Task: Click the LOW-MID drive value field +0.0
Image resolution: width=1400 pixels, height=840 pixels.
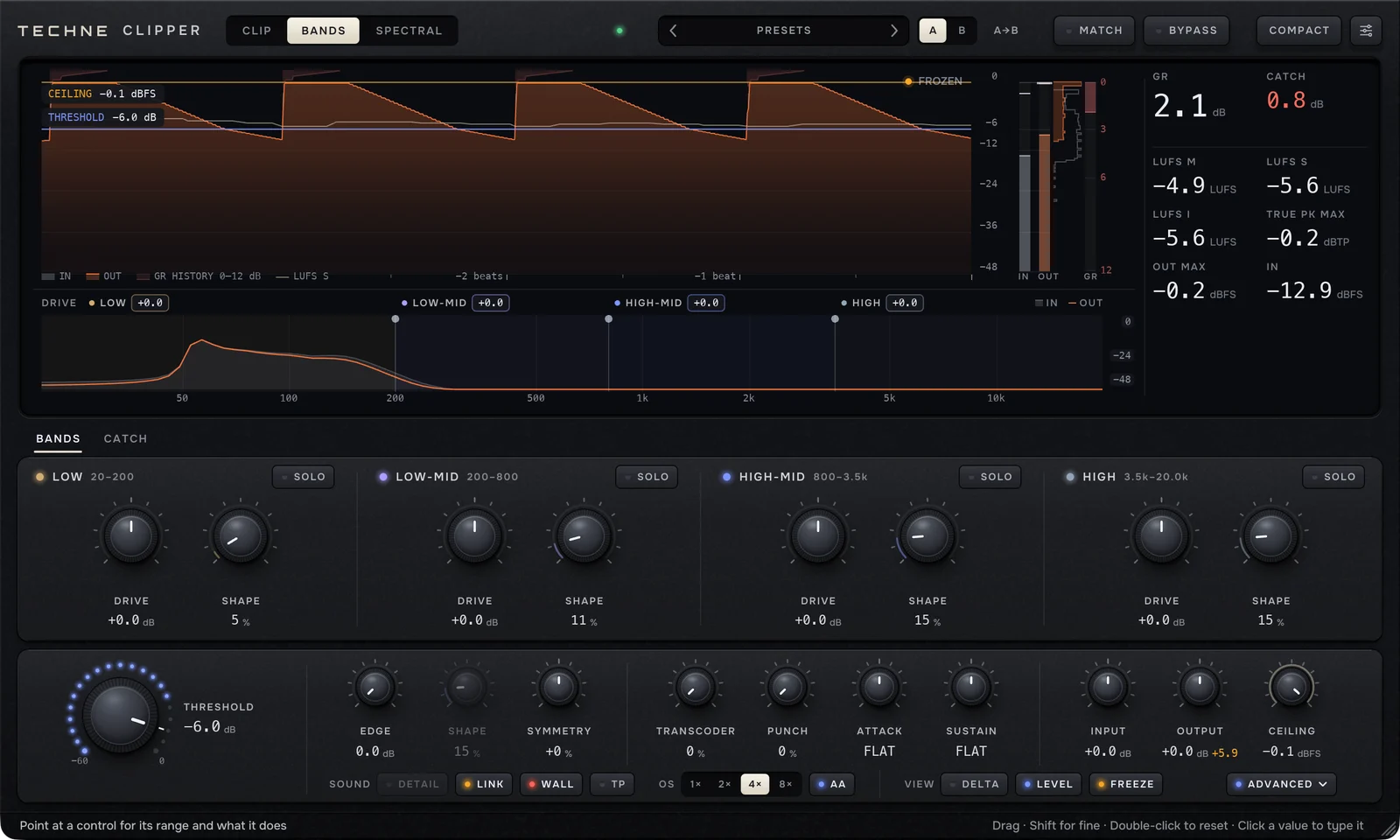Action: click(x=491, y=303)
